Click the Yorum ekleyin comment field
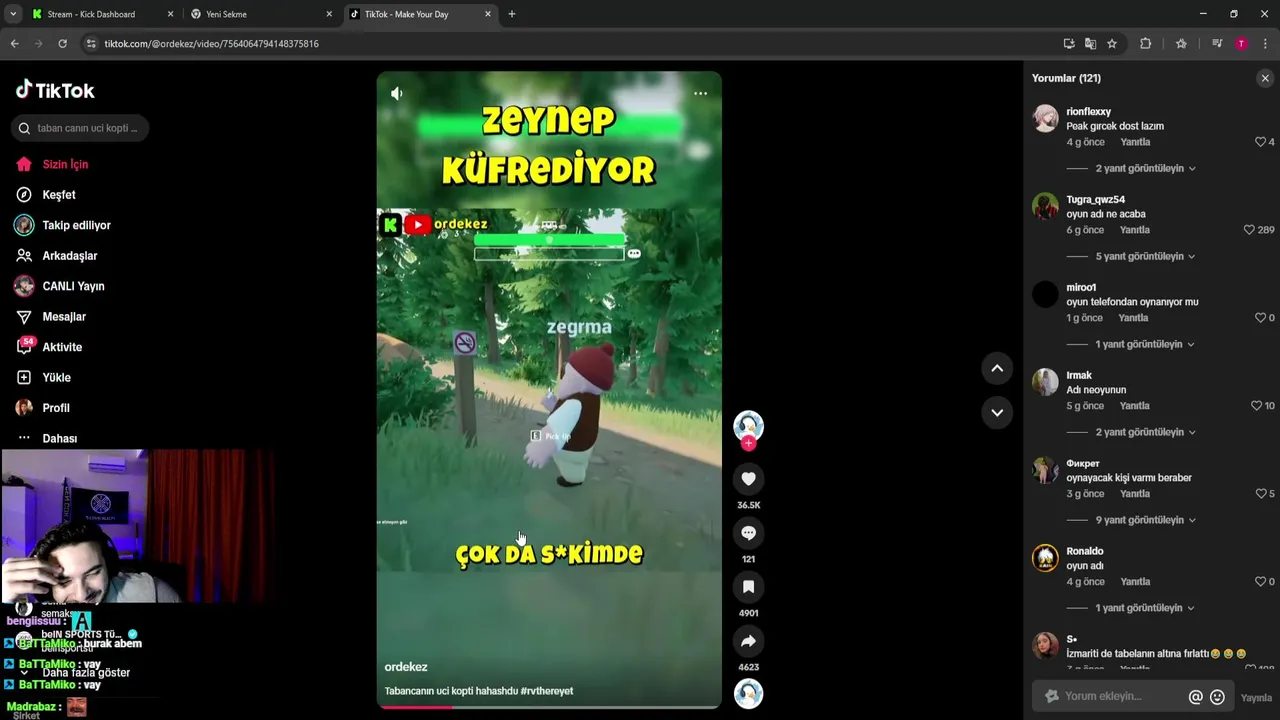Viewport: 1280px width, 720px height. [x=1110, y=697]
